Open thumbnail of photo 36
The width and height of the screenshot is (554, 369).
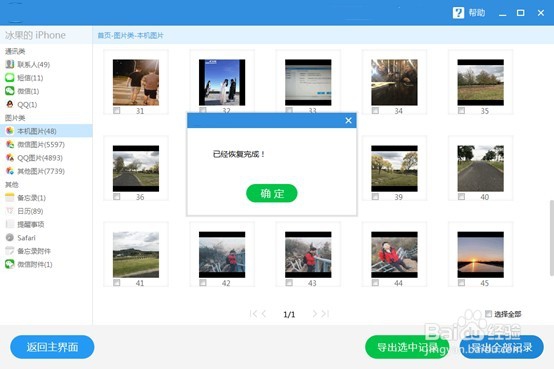[x=136, y=169]
